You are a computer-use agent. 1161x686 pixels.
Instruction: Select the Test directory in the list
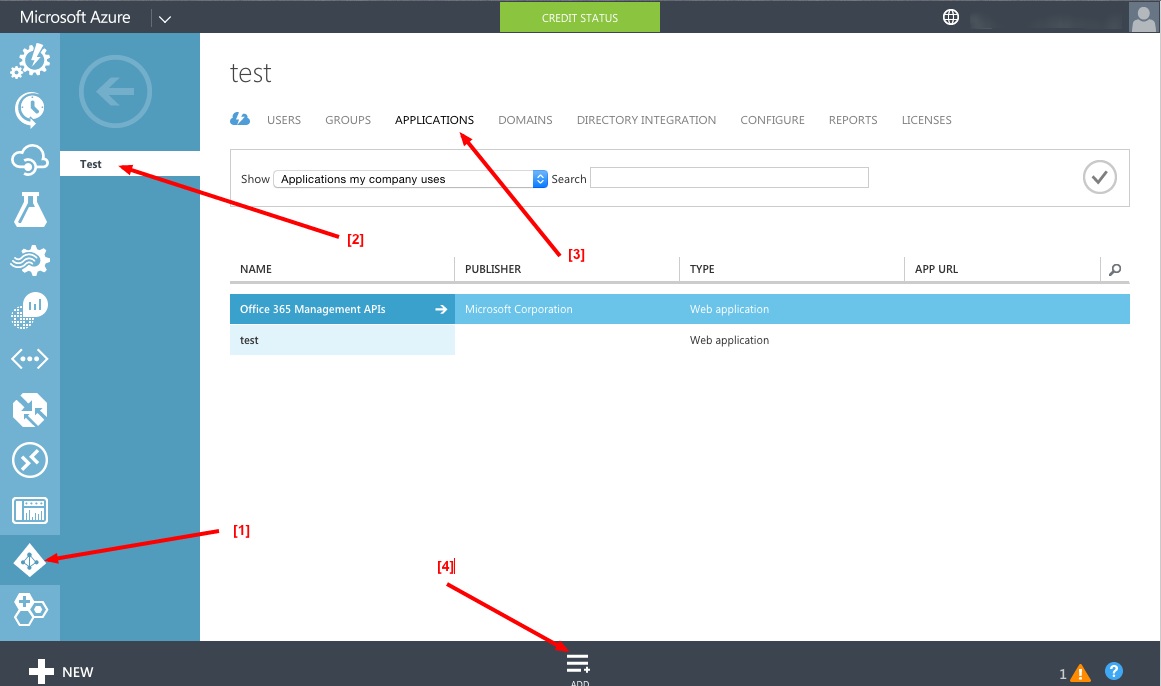click(130, 164)
